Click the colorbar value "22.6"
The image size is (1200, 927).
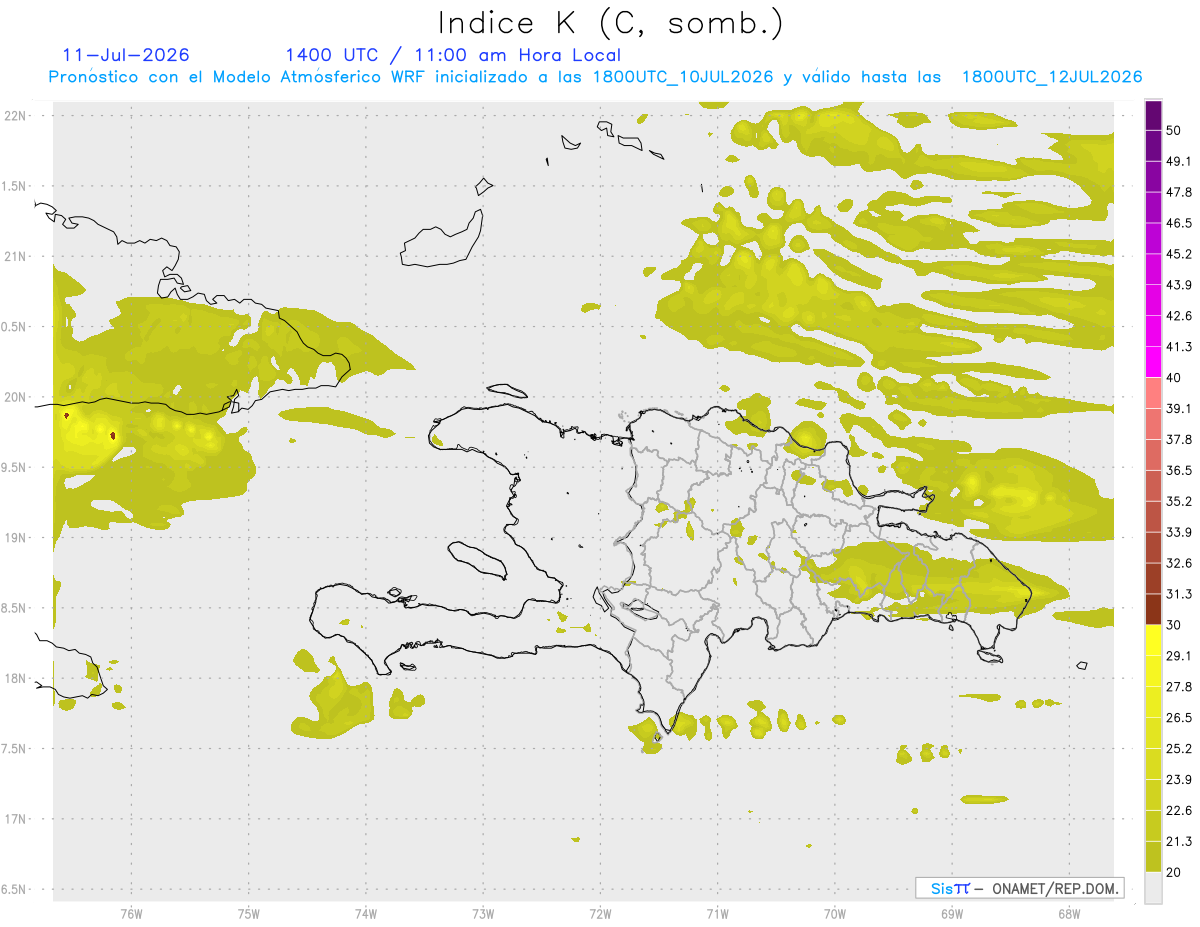[1180, 811]
